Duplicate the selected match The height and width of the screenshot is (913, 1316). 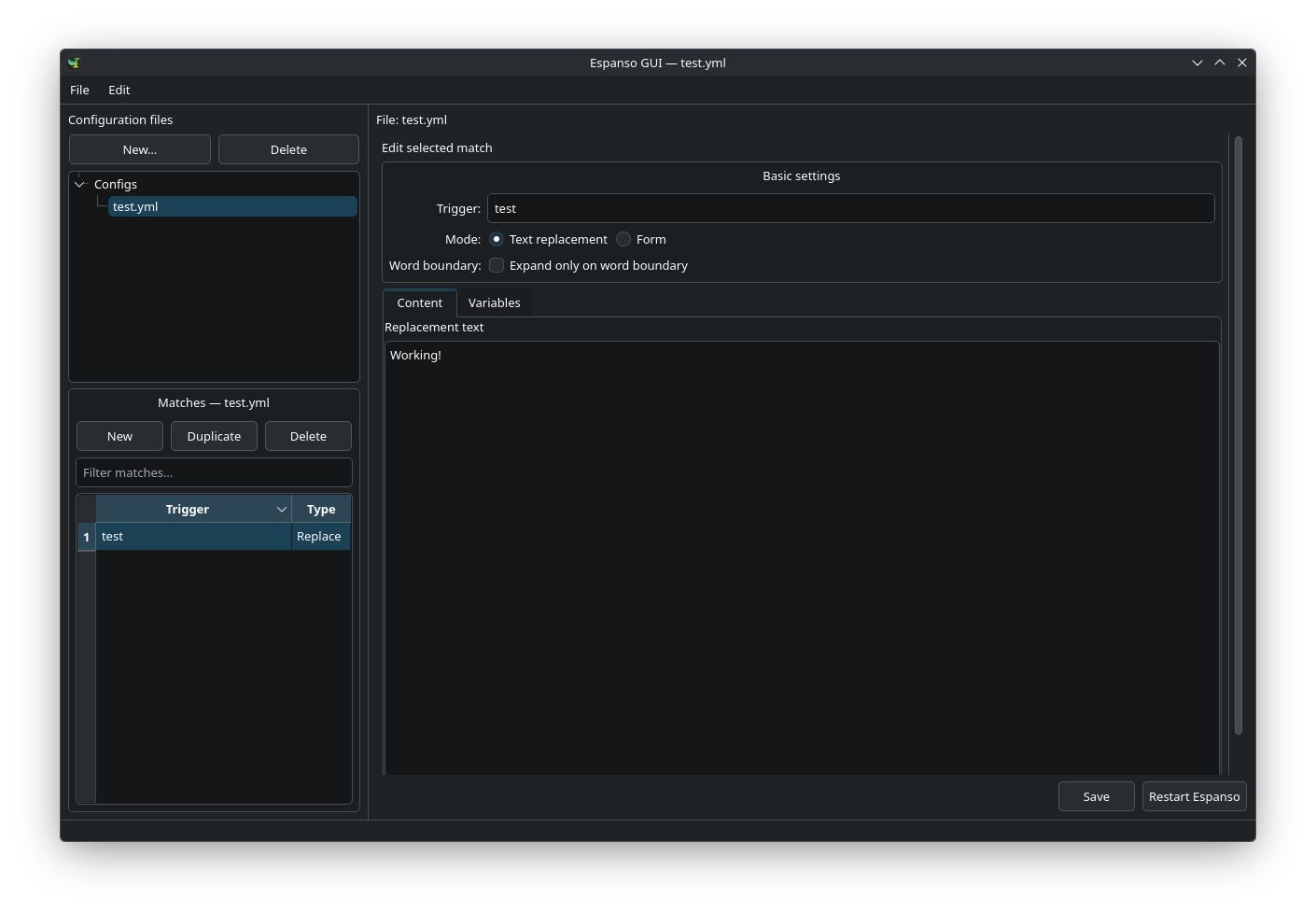coord(214,436)
